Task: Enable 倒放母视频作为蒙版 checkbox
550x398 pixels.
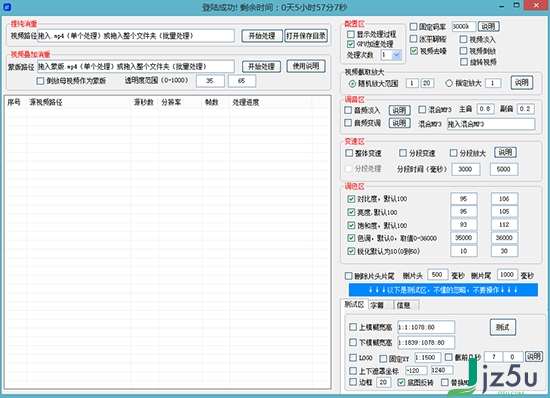Action: point(40,81)
